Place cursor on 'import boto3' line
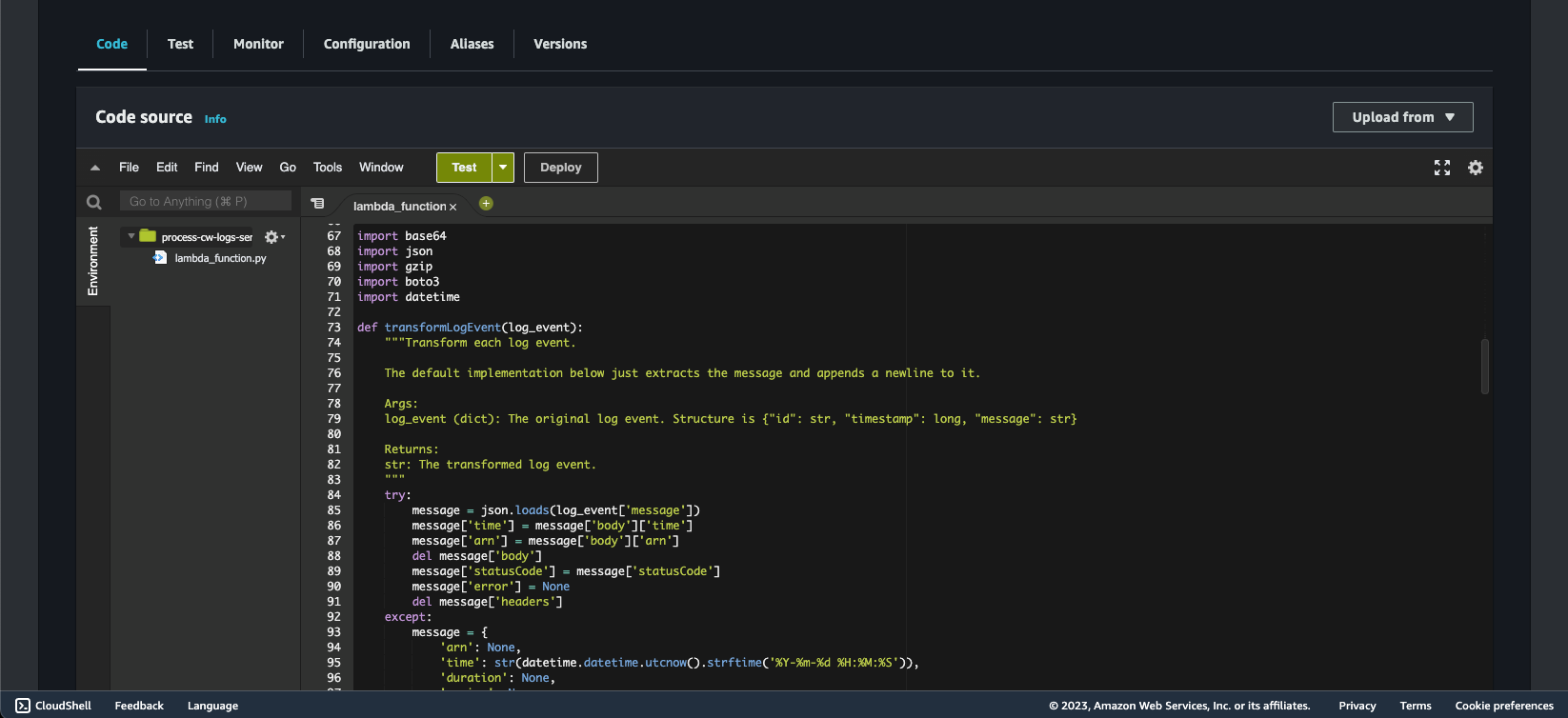Viewport: 1568px width, 718px height. coord(398,282)
